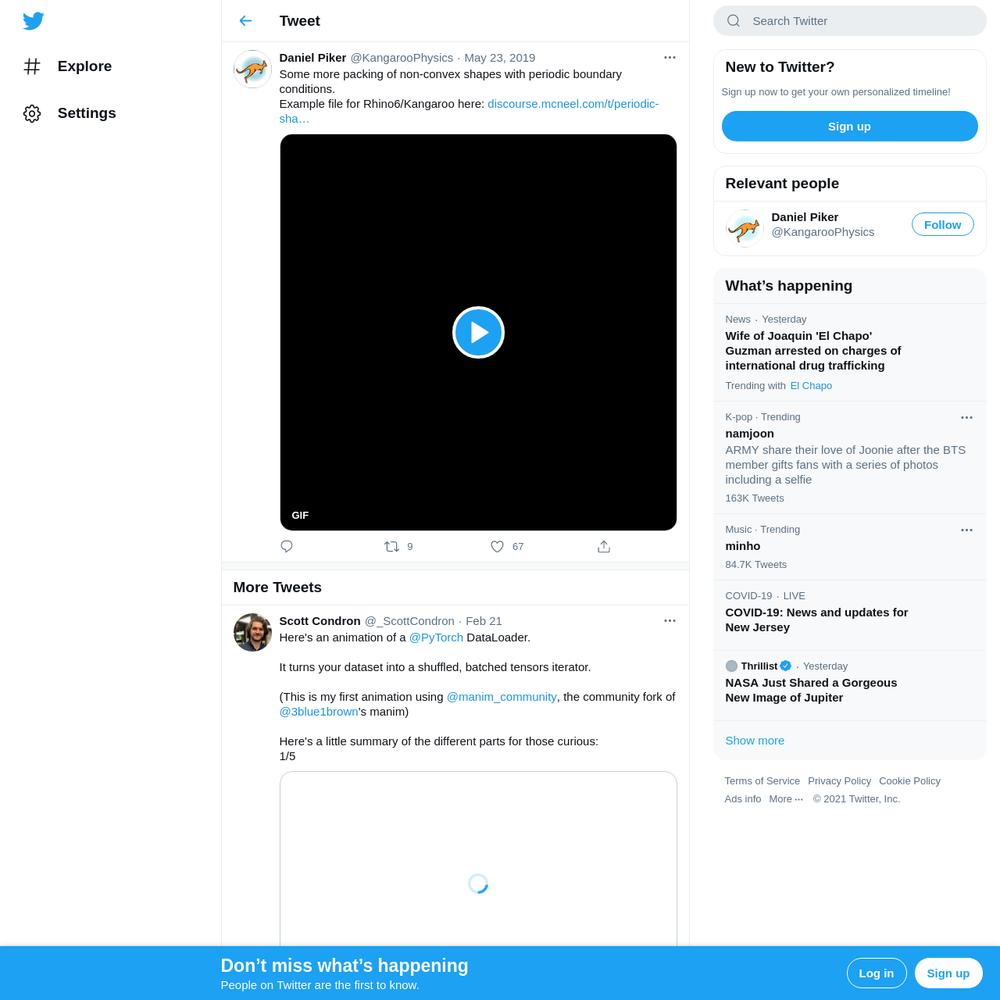Open the Scott Condron name link
The image size is (1000, 1000).
click(320, 621)
